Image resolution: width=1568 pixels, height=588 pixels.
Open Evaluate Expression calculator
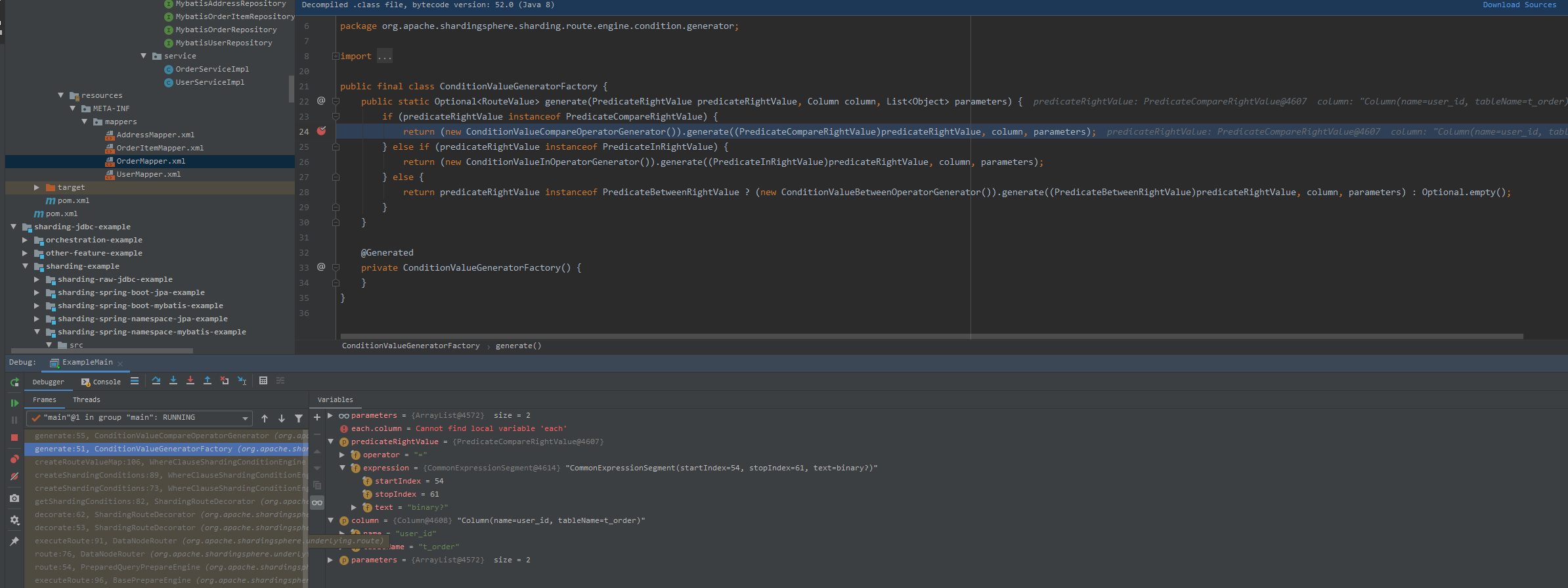point(263,380)
